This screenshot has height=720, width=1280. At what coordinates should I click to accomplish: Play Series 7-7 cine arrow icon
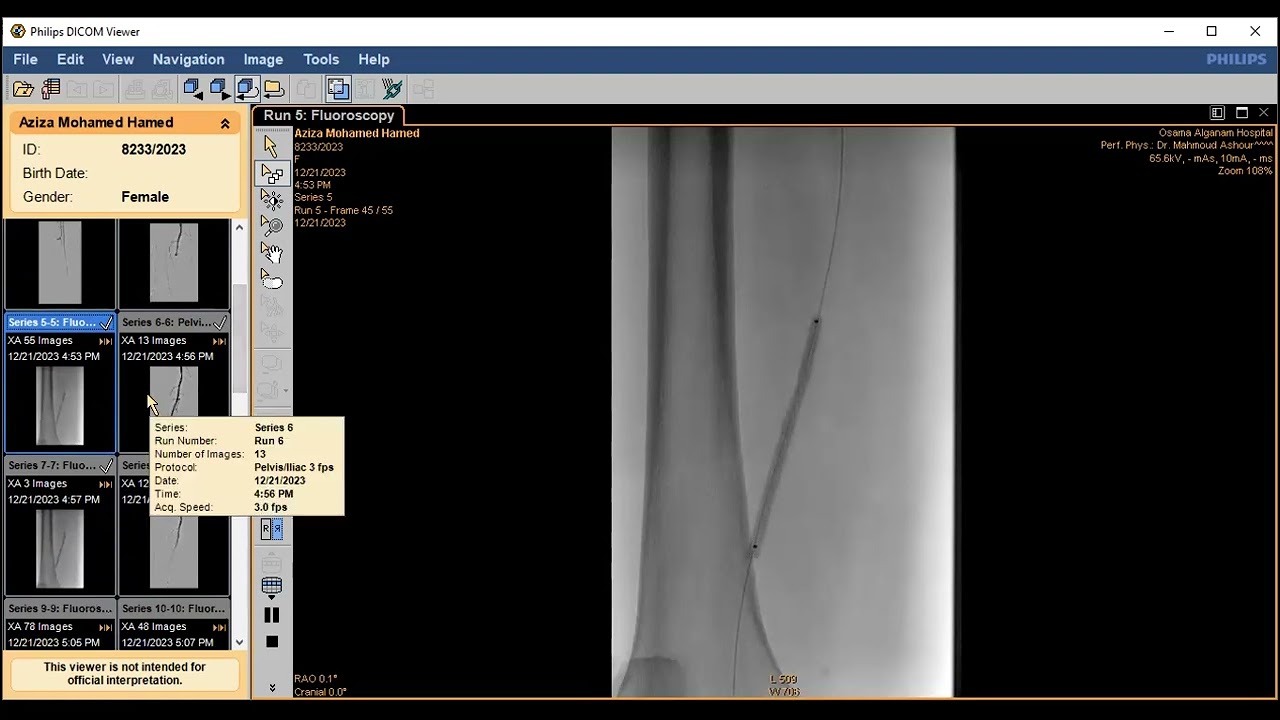click(106, 484)
